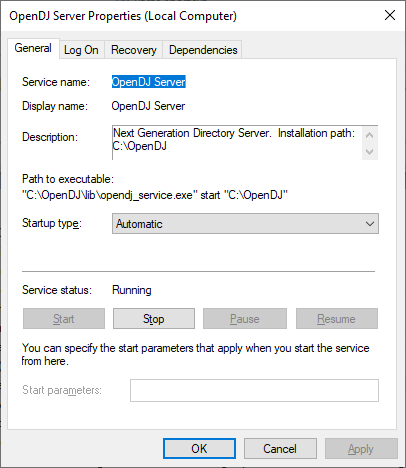Click the grayed-out Start button
The image size is (406, 468).
click(x=64, y=319)
